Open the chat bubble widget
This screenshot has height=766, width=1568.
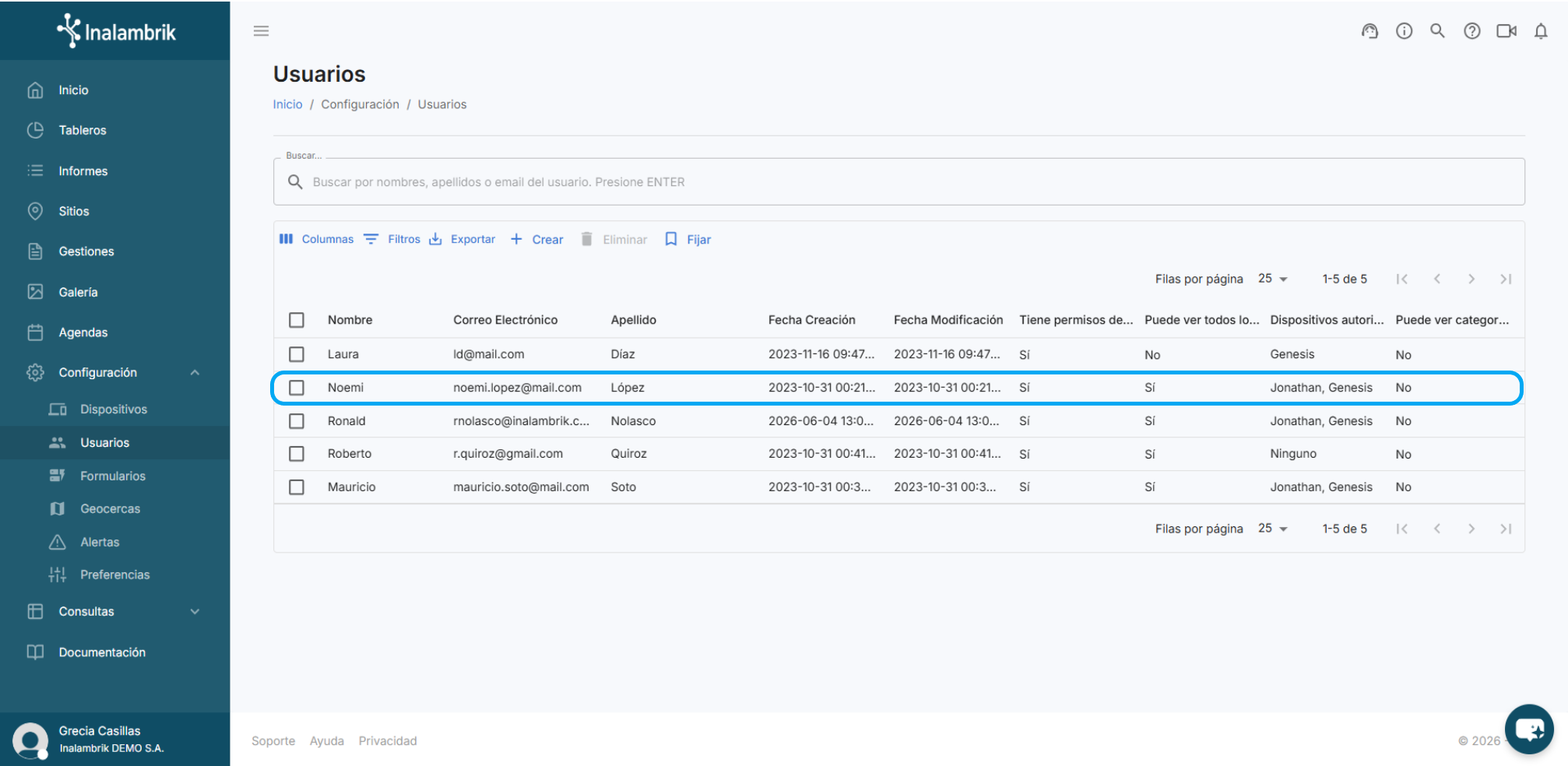tap(1529, 729)
